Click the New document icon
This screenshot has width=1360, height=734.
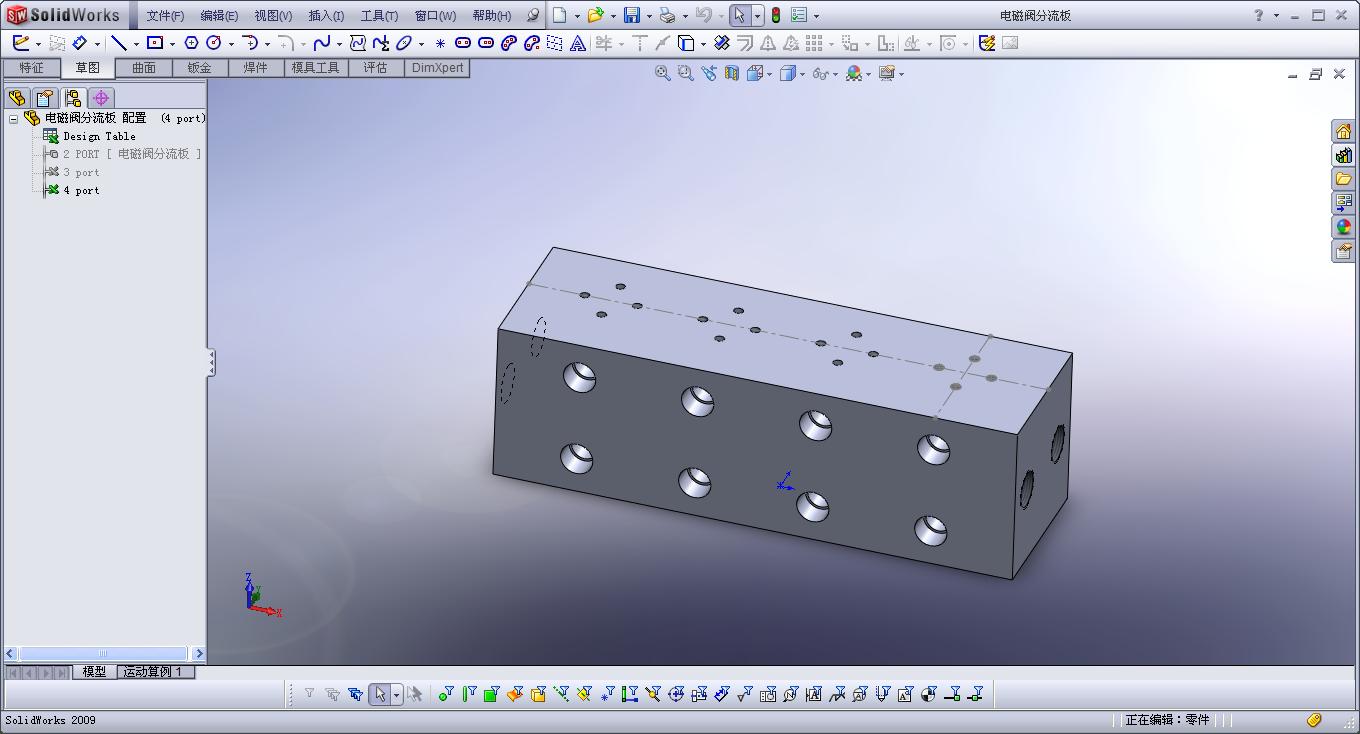click(x=560, y=15)
